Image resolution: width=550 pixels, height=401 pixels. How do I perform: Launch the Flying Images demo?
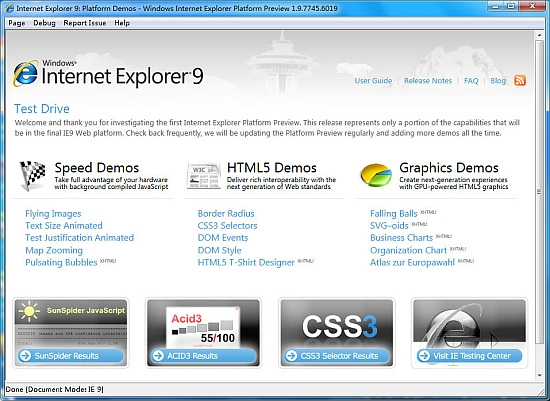coord(53,214)
